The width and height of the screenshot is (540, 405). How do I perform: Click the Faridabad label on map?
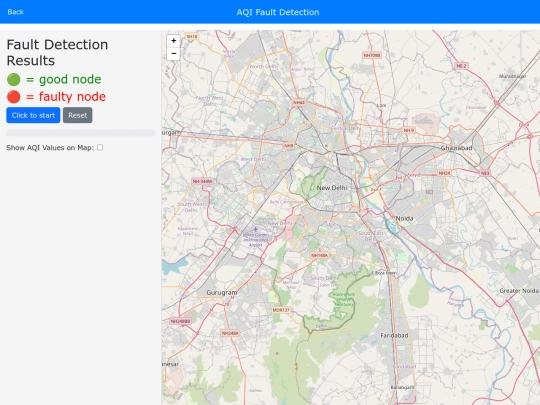click(394, 335)
